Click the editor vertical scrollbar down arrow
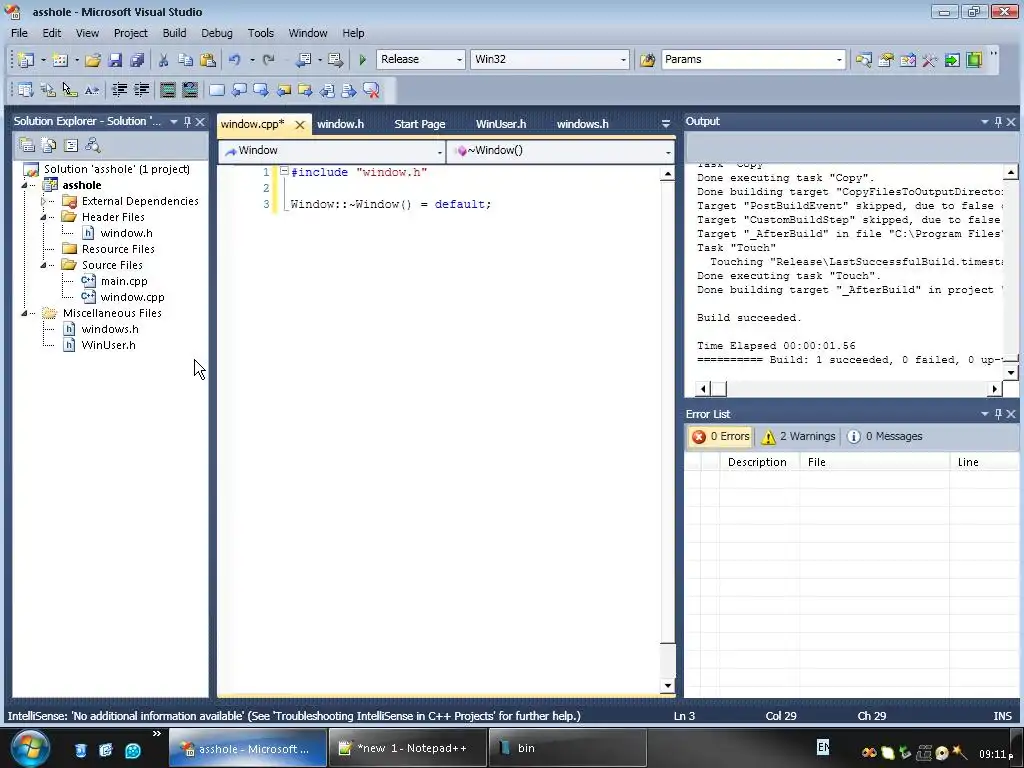This screenshot has height=768, width=1024. point(667,686)
